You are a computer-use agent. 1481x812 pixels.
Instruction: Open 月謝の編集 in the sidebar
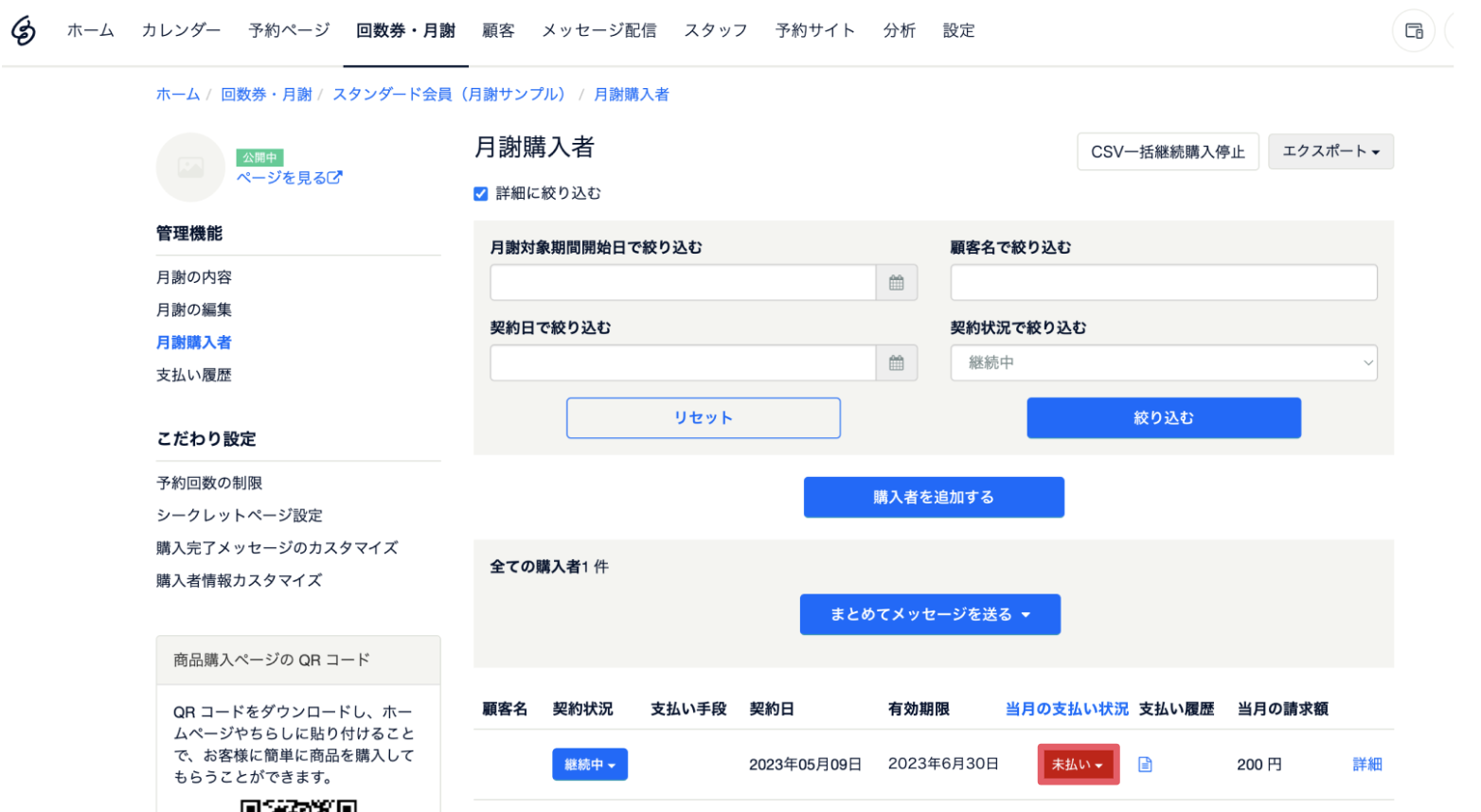[194, 309]
